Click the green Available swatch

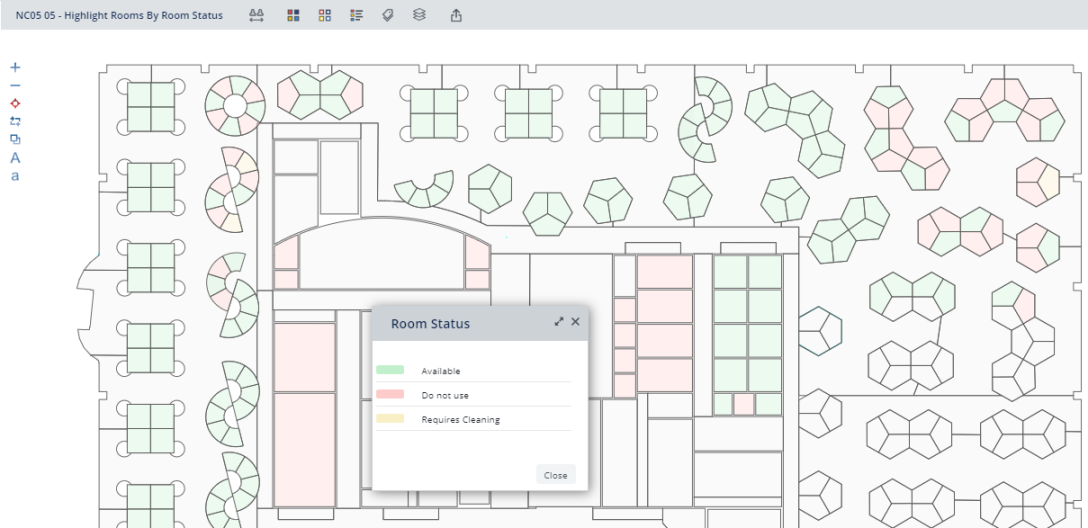tap(390, 371)
